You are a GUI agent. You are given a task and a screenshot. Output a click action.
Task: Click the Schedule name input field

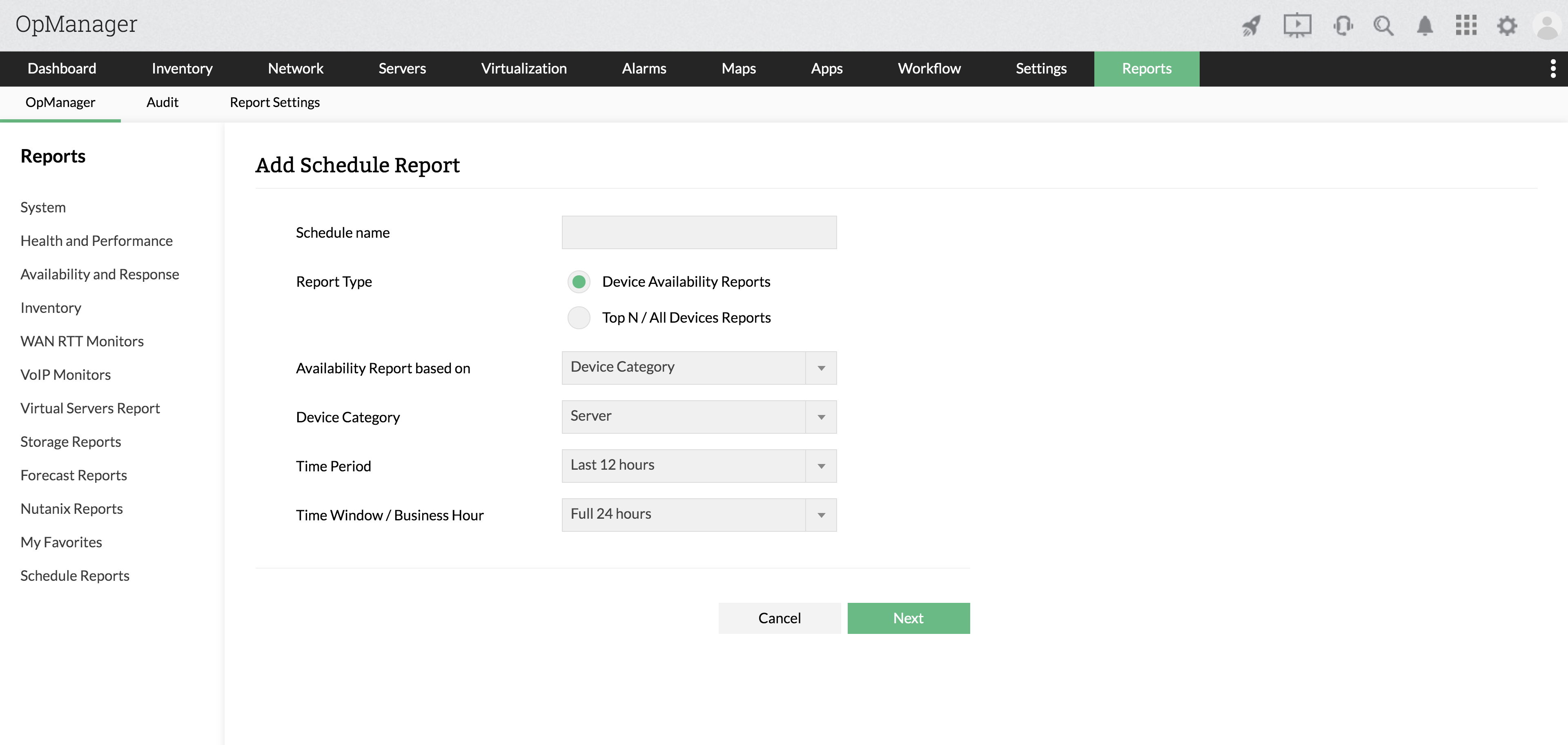pos(699,232)
